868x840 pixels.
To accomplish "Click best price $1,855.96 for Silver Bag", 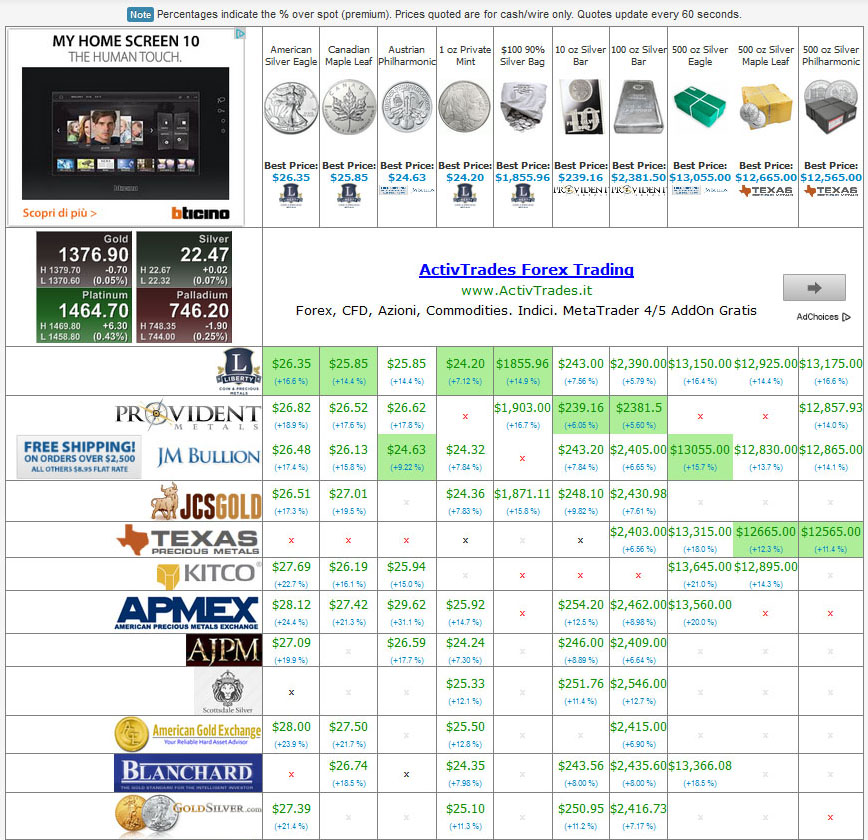I will tap(523, 178).
